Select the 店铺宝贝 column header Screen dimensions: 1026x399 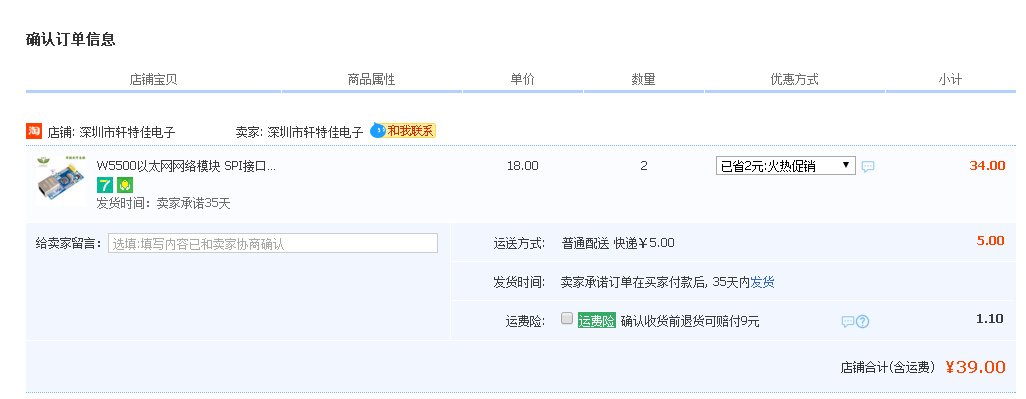(154, 80)
